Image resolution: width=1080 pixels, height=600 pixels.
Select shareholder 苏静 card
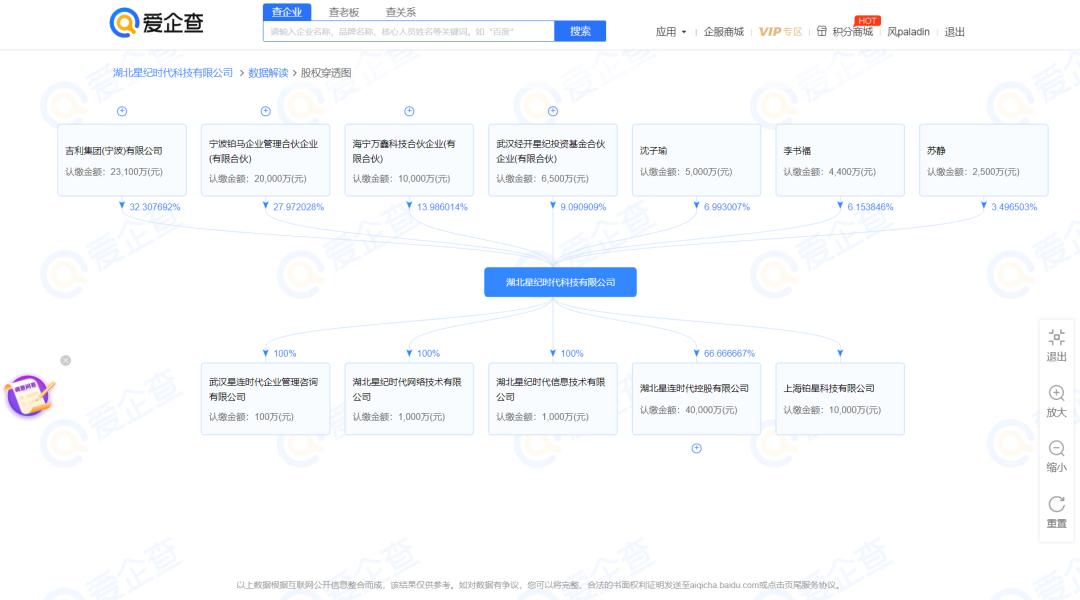click(984, 161)
